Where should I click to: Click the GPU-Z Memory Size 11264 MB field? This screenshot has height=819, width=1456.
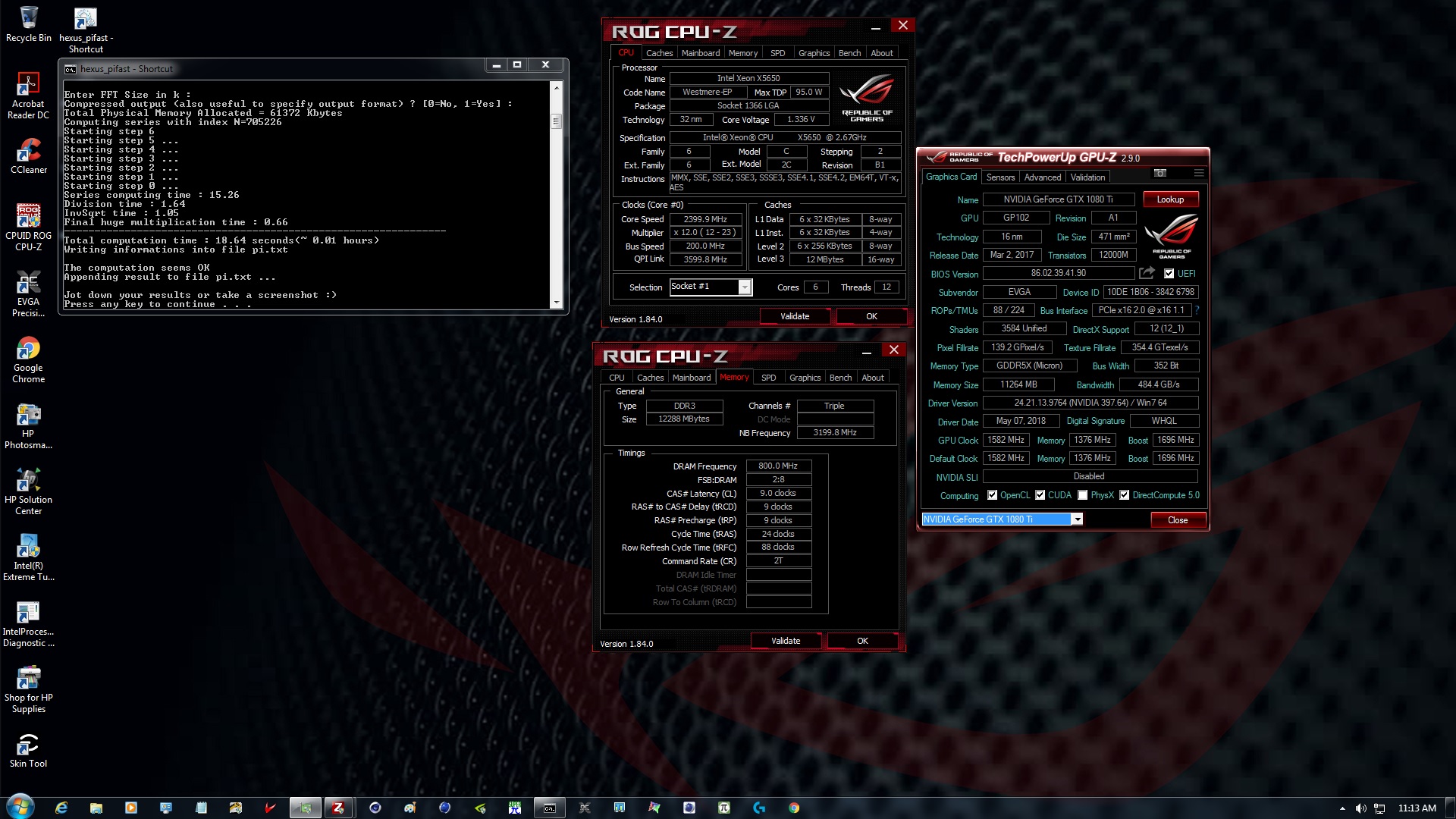1018,384
